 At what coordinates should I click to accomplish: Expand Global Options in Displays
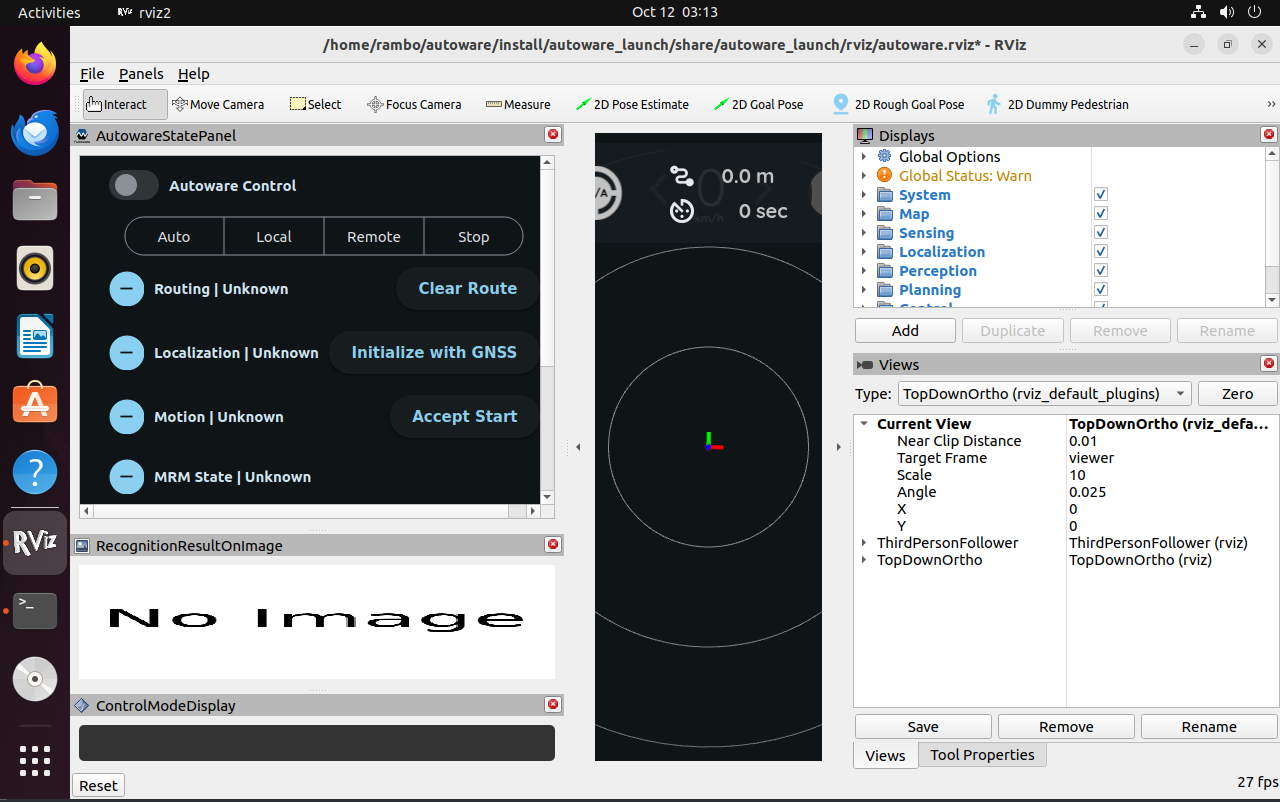click(x=864, y=157)
